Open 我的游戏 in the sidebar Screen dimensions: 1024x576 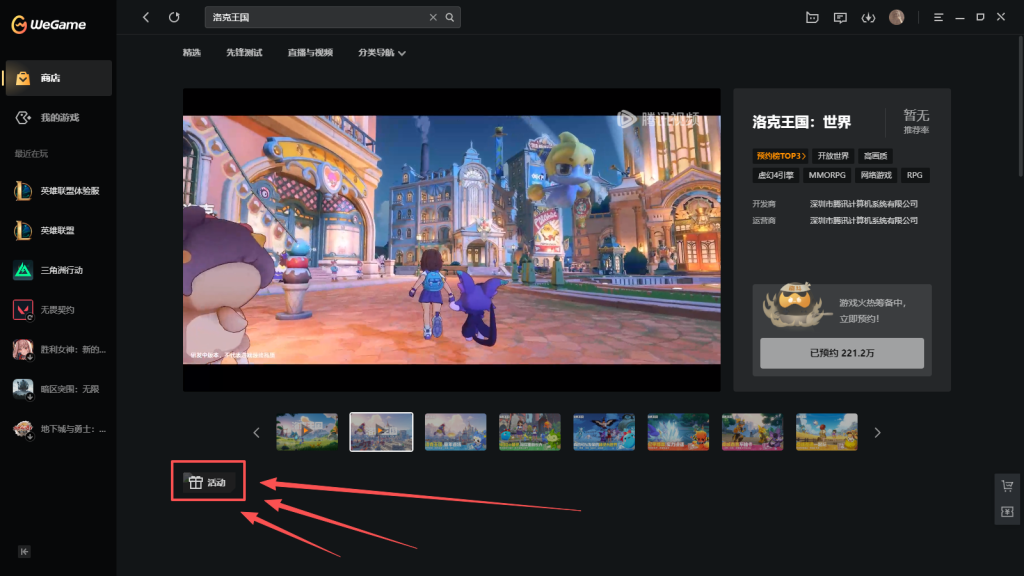pos(59,118)
